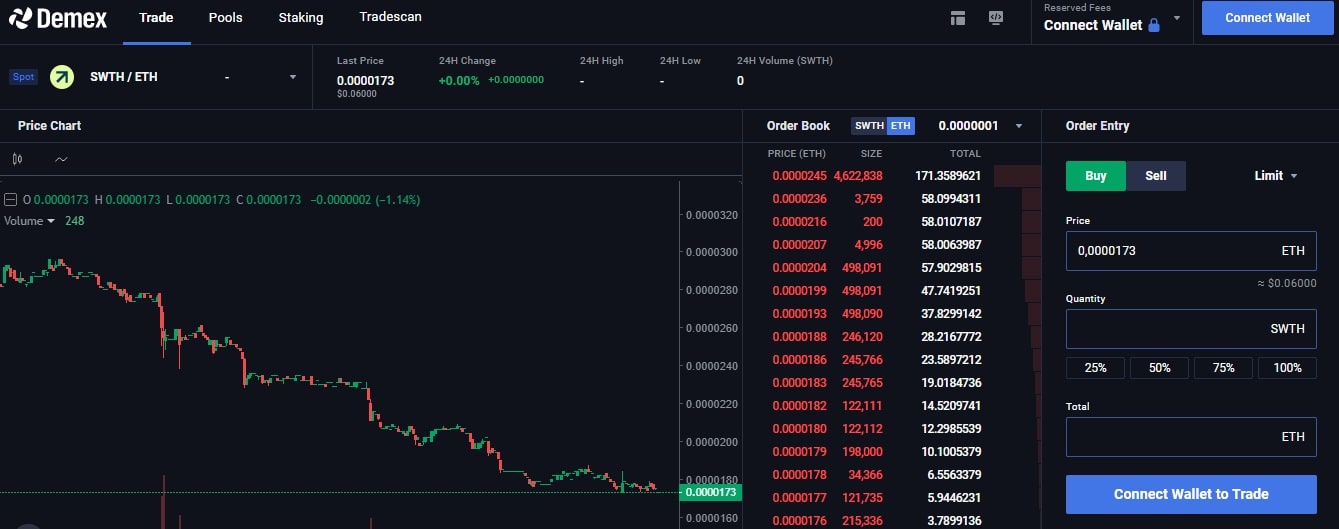
Task: Click the PRICE (ETH) column header
Action: (x=797, y=154)
